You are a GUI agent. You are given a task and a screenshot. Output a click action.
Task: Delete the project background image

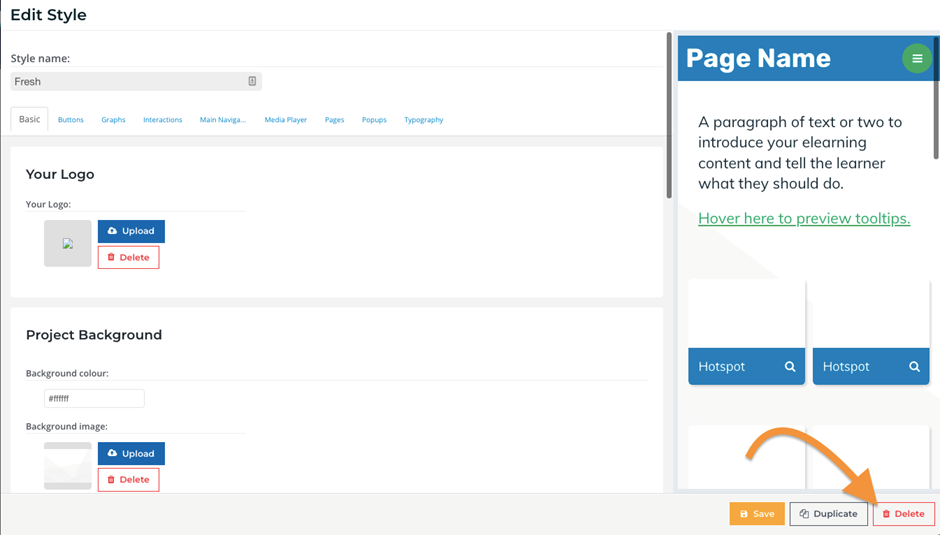(128, 480)
